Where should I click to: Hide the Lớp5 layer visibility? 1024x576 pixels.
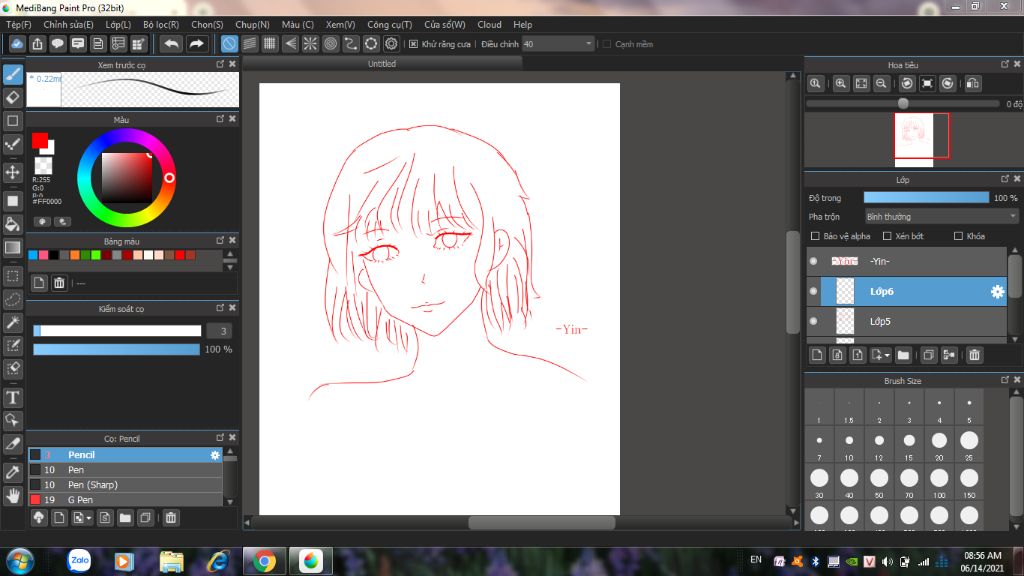[814, 321]
